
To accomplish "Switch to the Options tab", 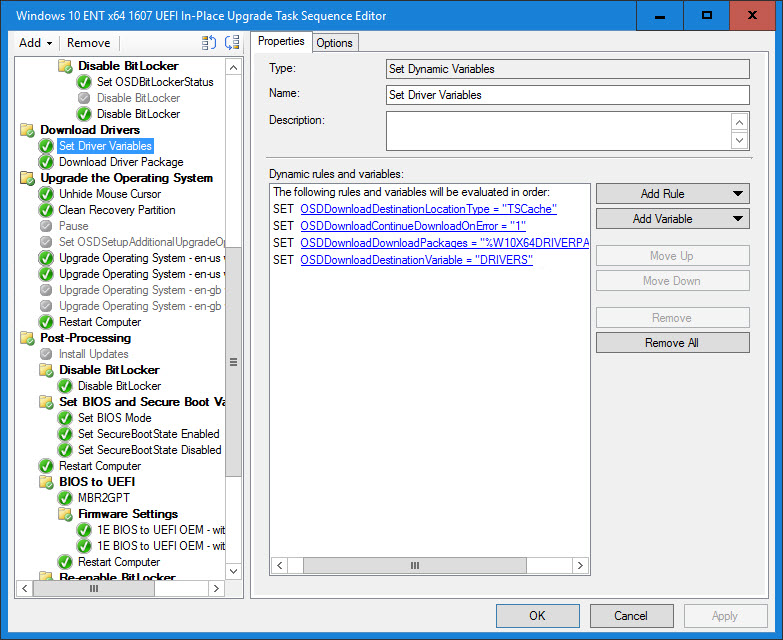I will tap(334, 42).
